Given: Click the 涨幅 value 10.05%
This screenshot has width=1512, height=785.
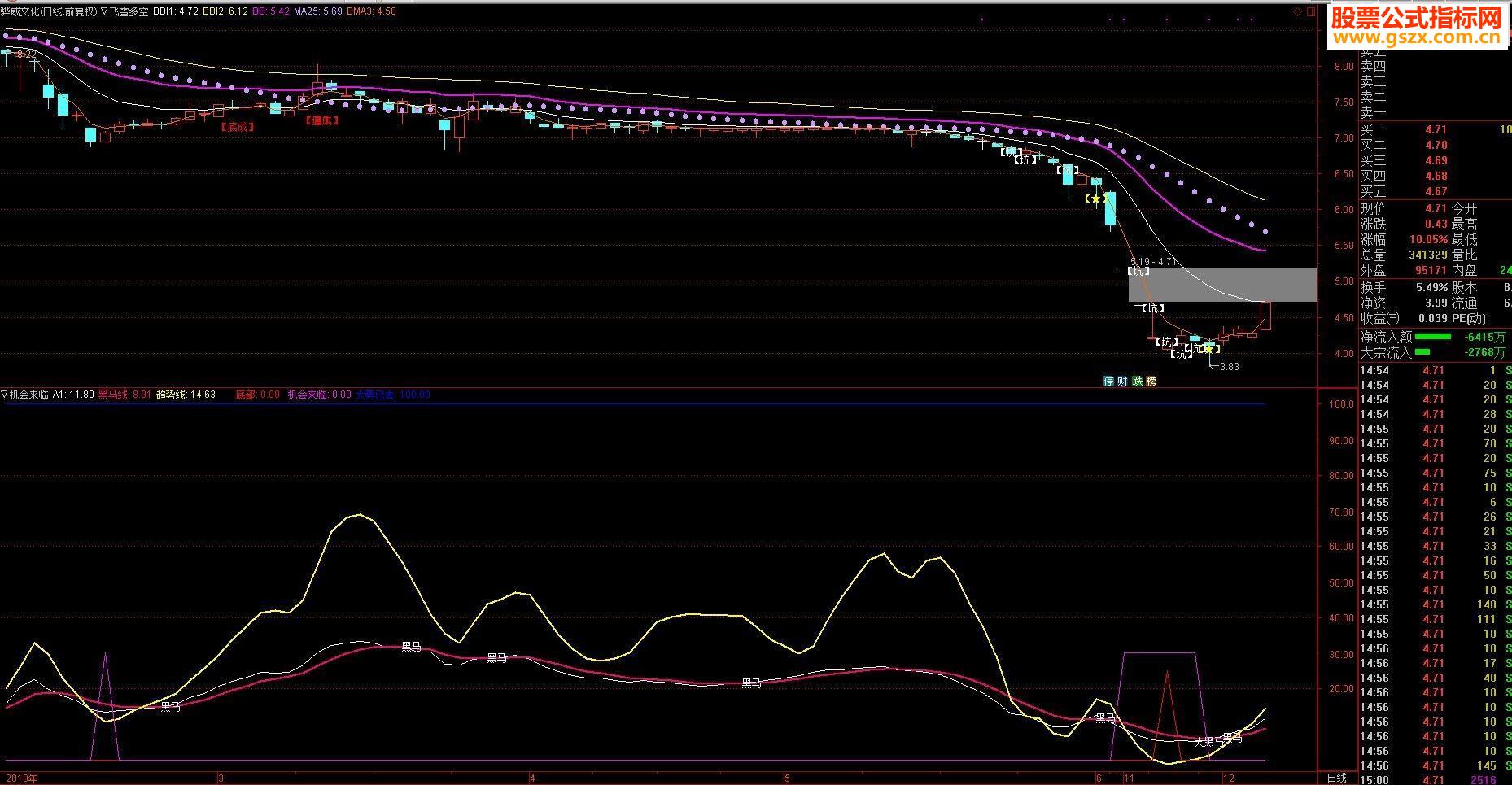Looking at the screenshot, I should [x=1428, y=240].
